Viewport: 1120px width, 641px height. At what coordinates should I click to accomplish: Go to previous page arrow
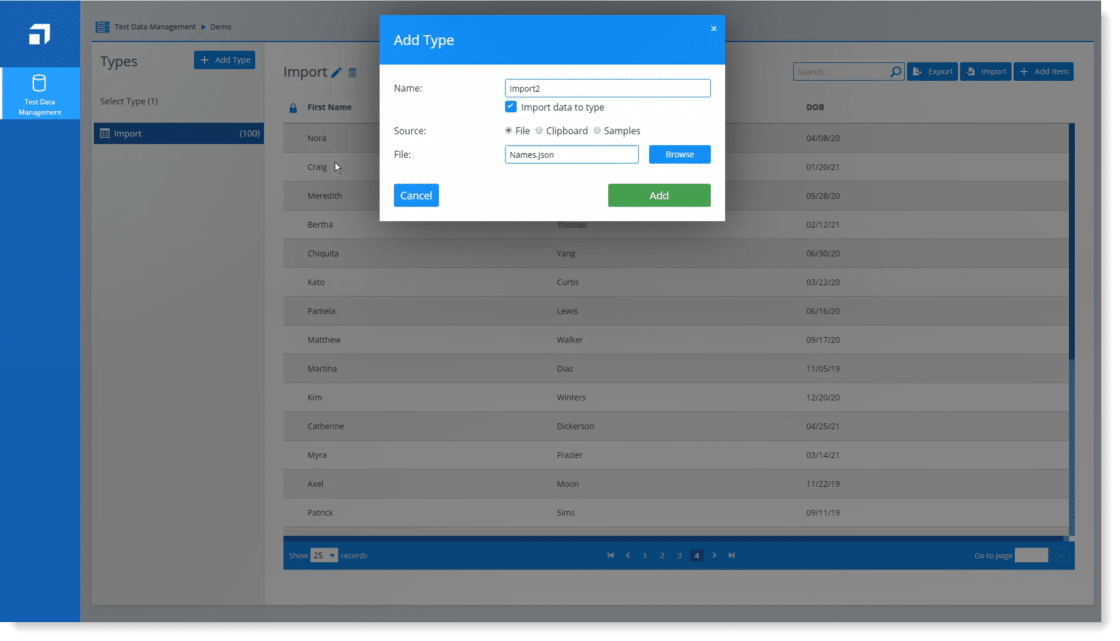pos(628,555)
